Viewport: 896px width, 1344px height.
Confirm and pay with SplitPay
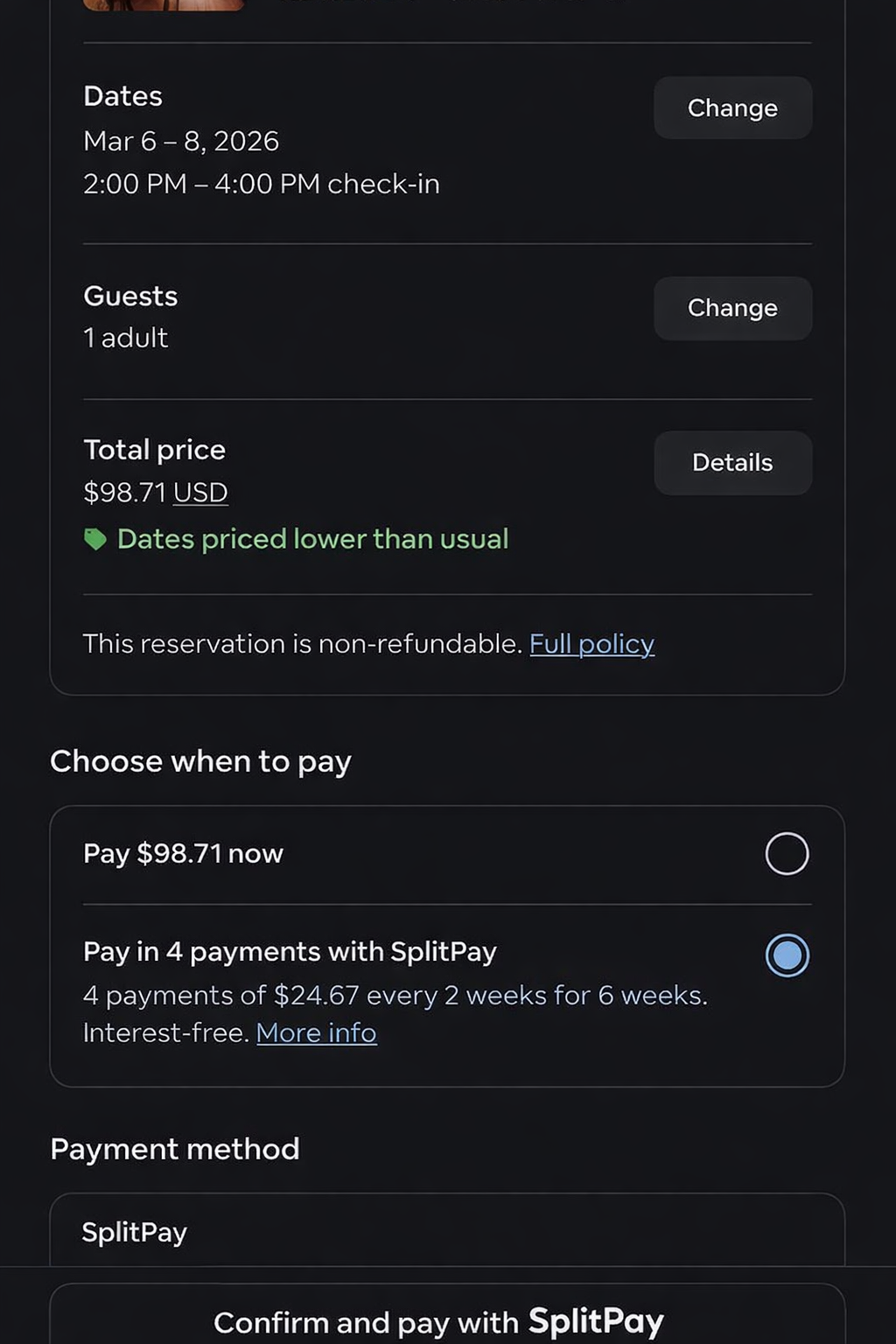click(446, 1321)
